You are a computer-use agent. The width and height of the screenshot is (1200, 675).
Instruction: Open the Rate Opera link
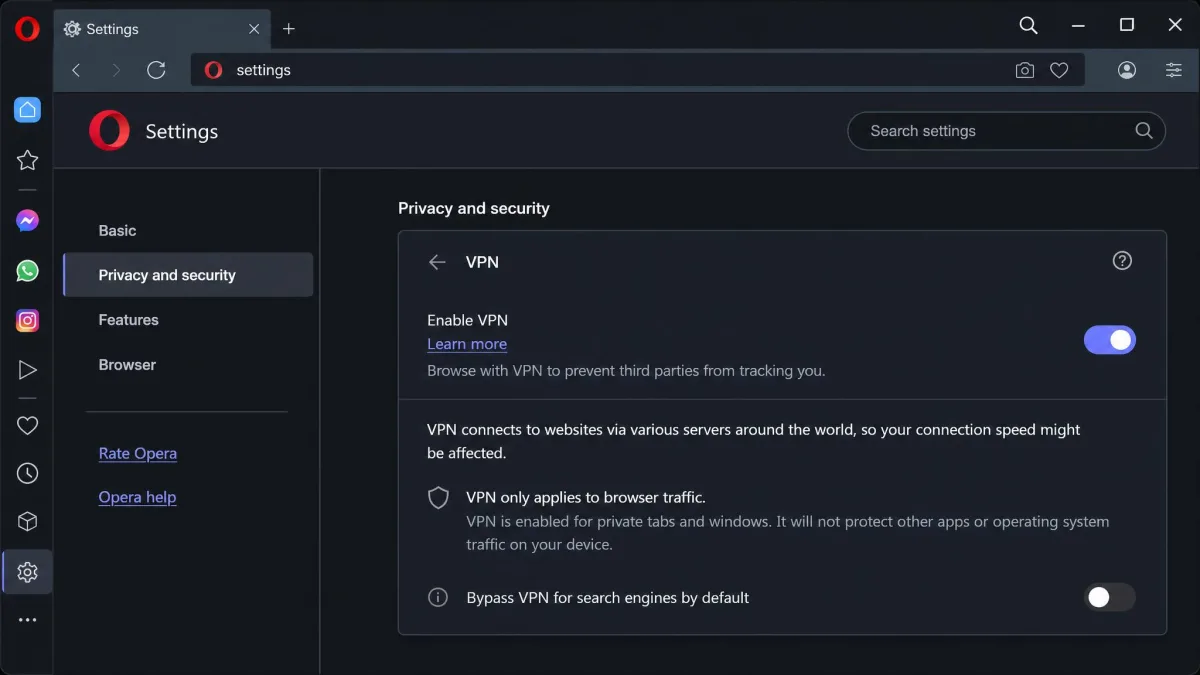coord(138,453)
